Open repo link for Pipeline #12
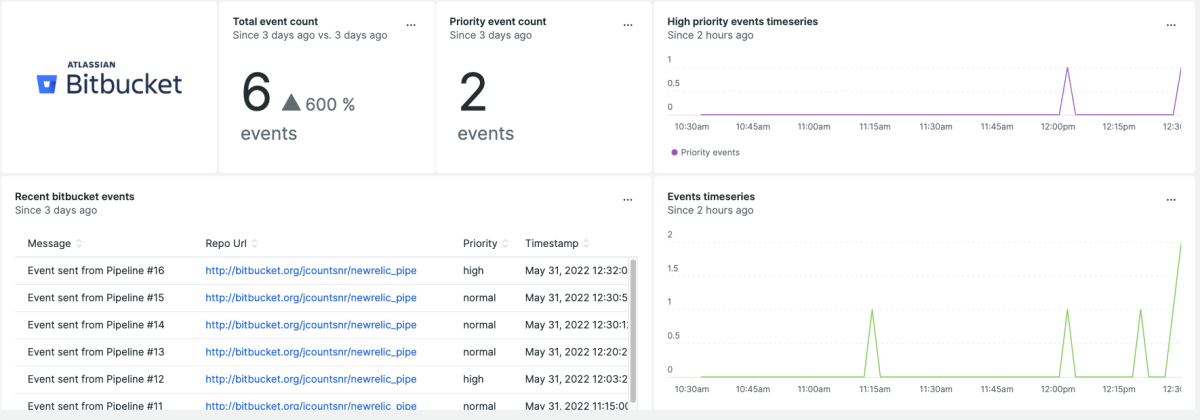Screen dimensions: 1200x420 pyautogui.click(x=310, y=379)
